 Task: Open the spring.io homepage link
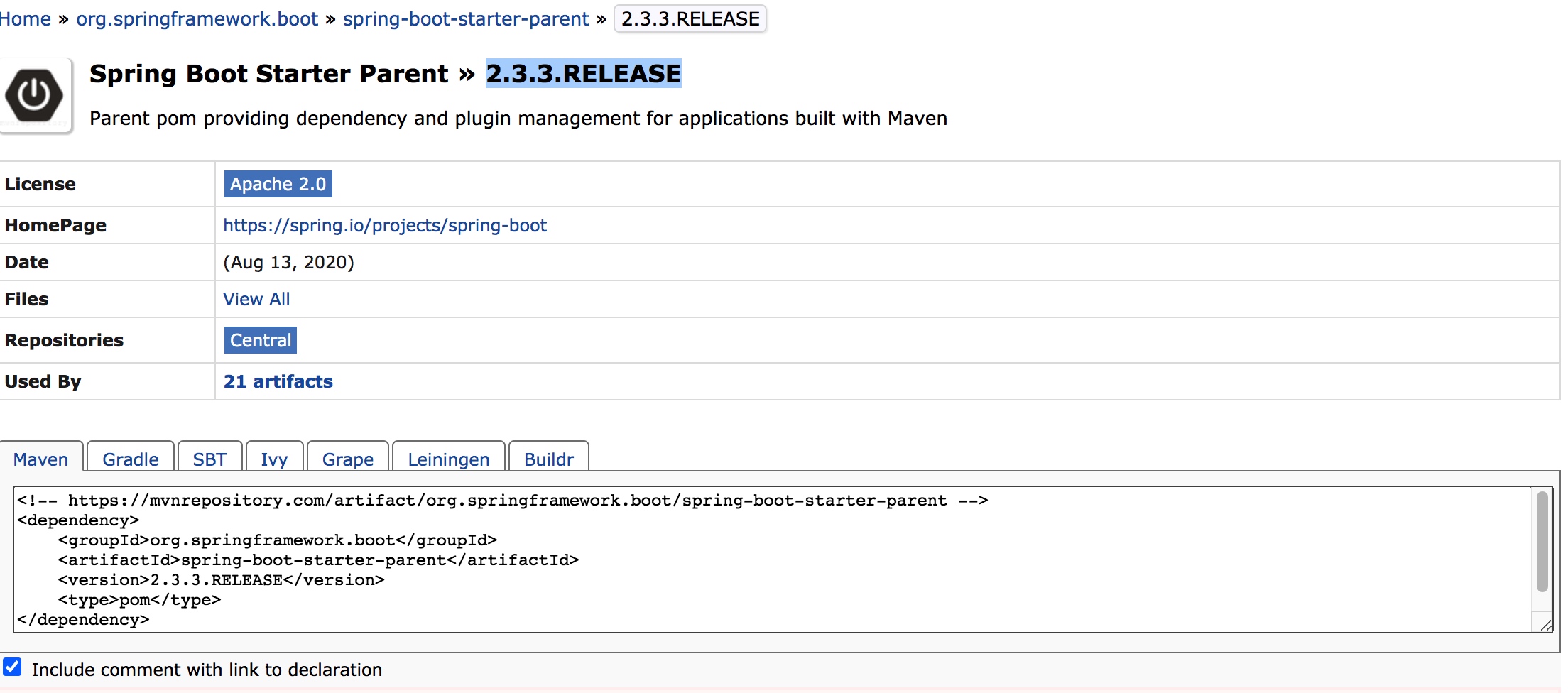384,225
